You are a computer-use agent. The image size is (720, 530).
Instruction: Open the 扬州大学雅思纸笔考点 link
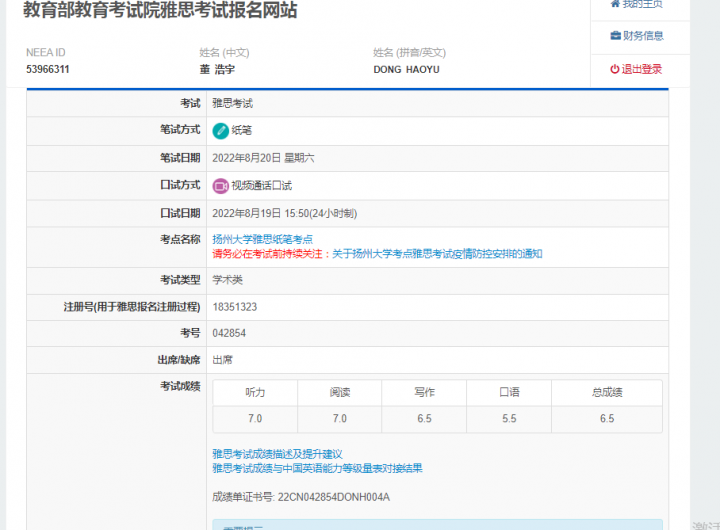(x=262, y=239)
